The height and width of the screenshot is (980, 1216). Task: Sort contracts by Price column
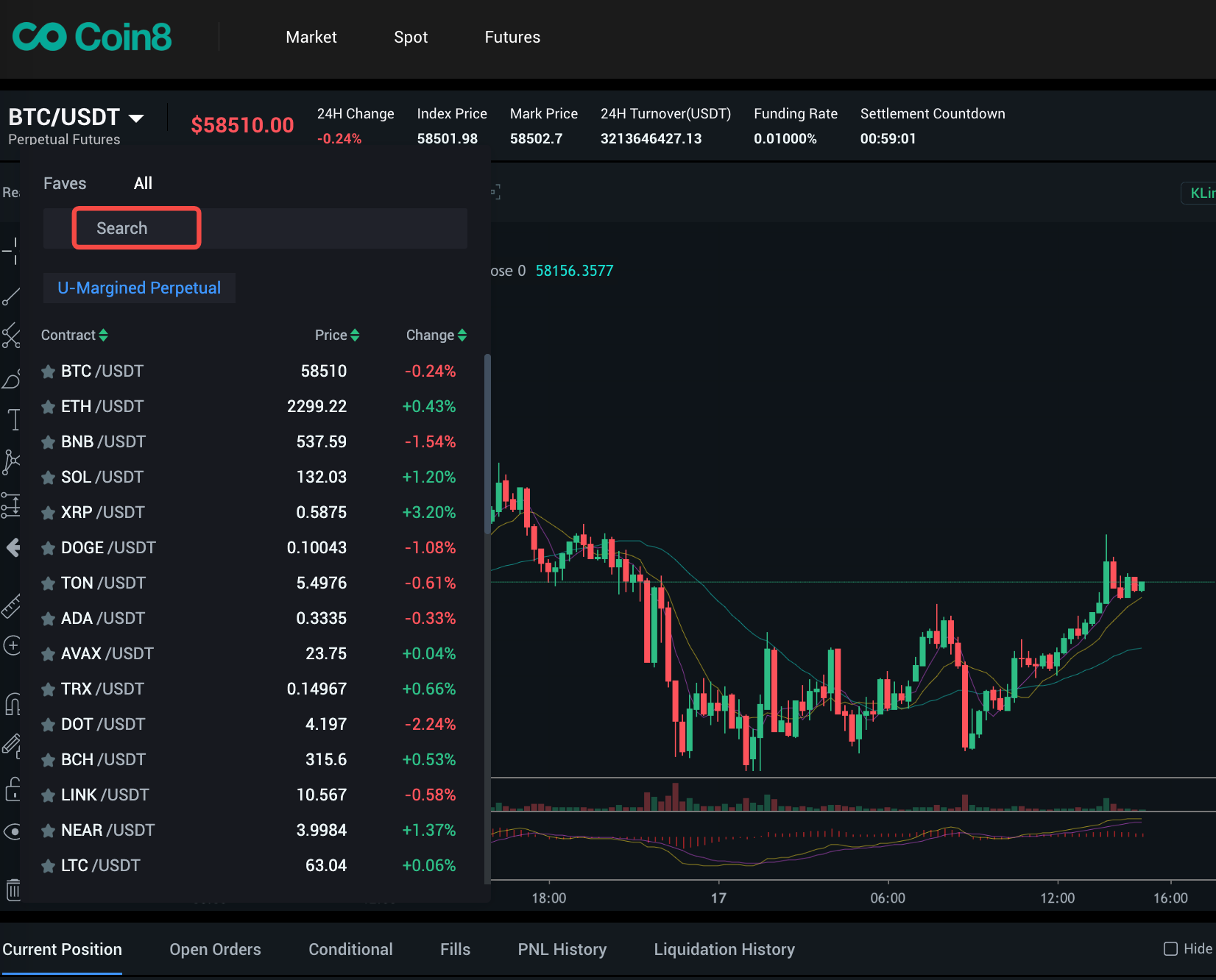pyautogui.click(x=337, y=335)
